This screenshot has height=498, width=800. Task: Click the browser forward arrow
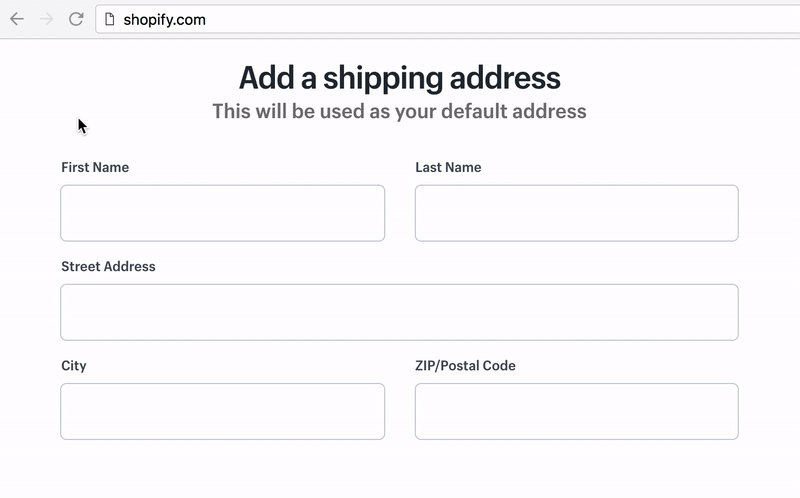point(46,19)
